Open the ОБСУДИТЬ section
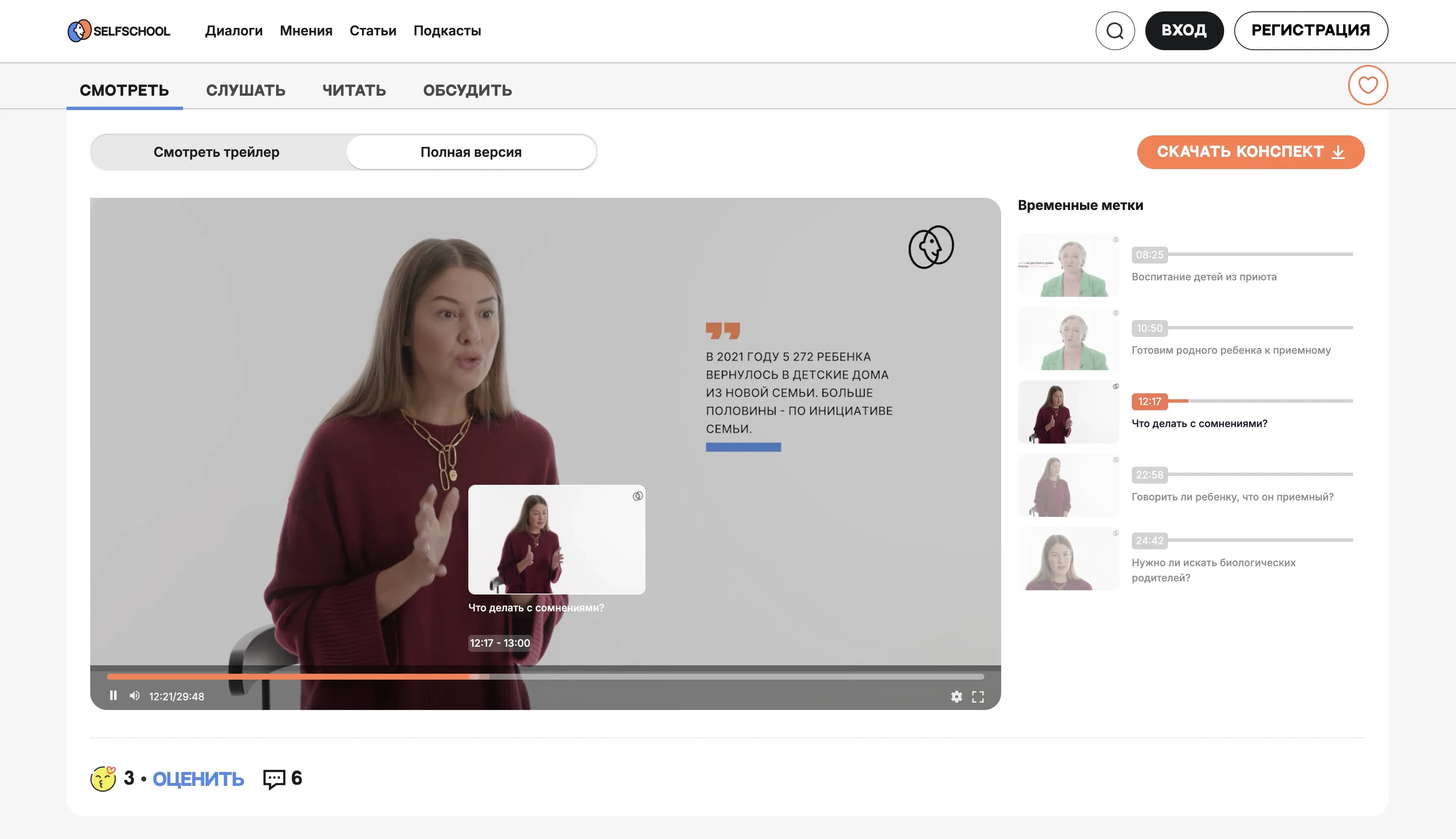The image size is (1456, 839). pos(467,90)
